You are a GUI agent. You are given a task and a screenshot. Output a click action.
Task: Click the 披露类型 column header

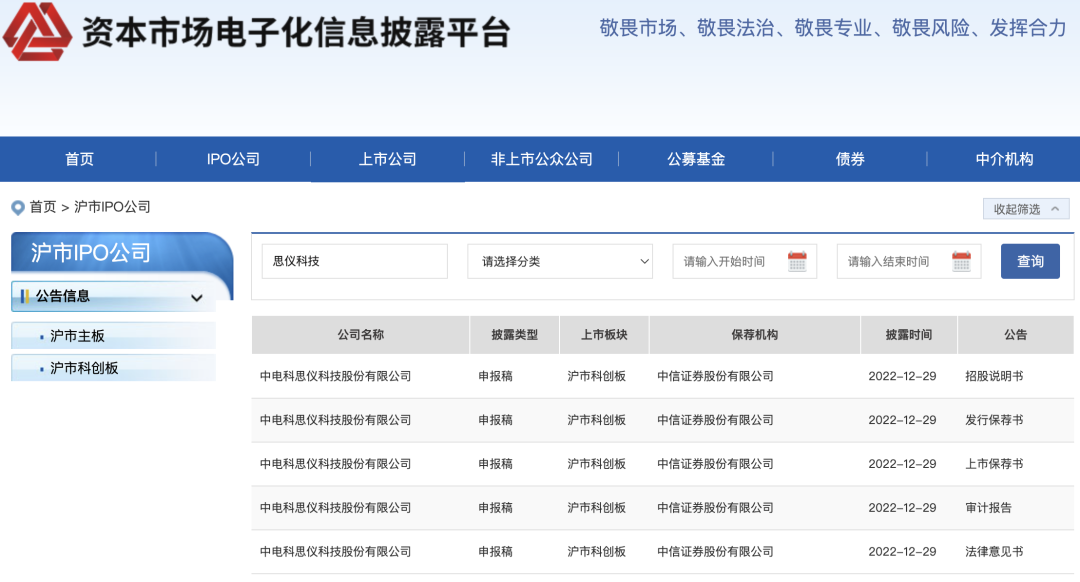coord(515,335)
